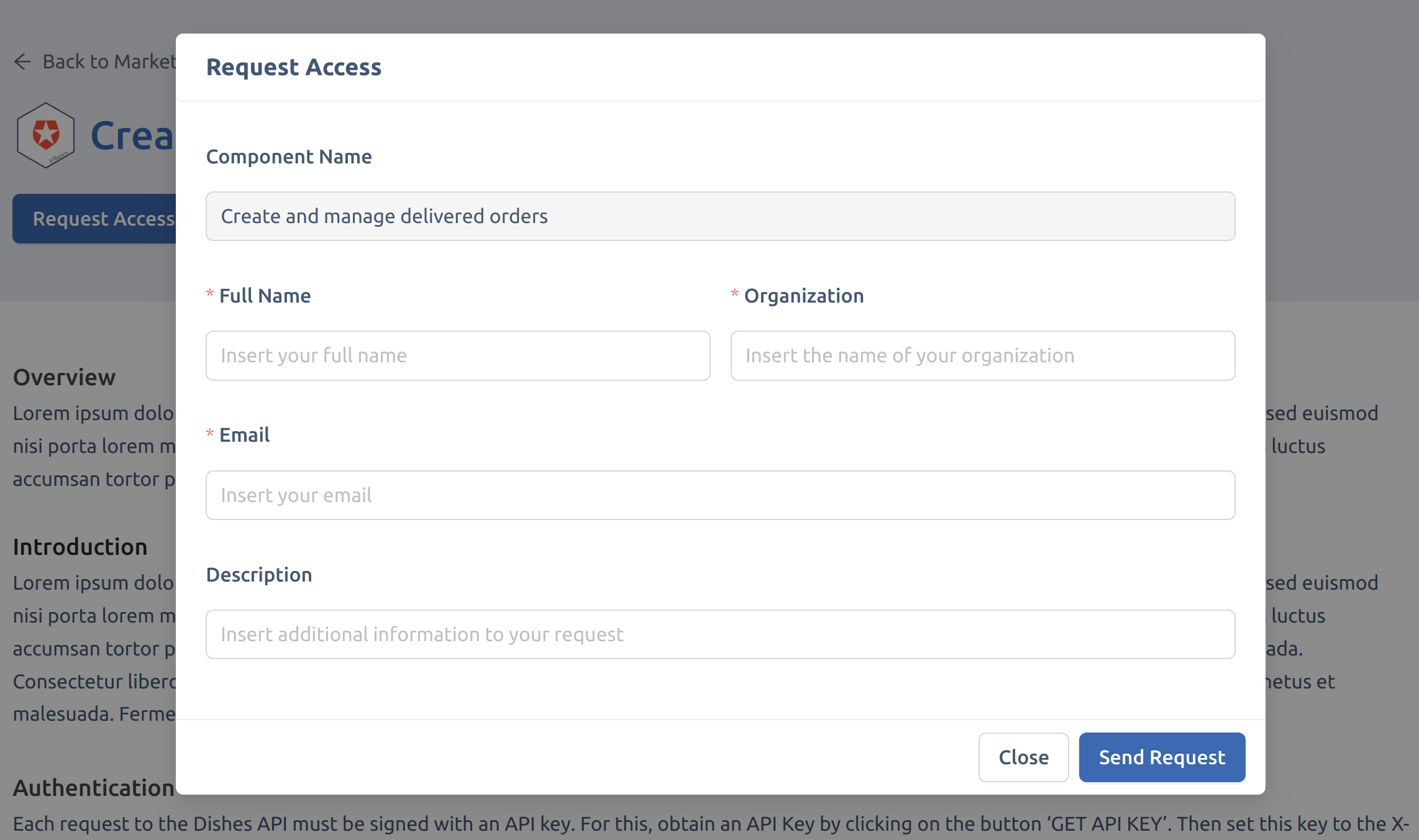This screenshot has width=1419, height=840.
Task: Click the Description text field
Action: pos(720,634)
